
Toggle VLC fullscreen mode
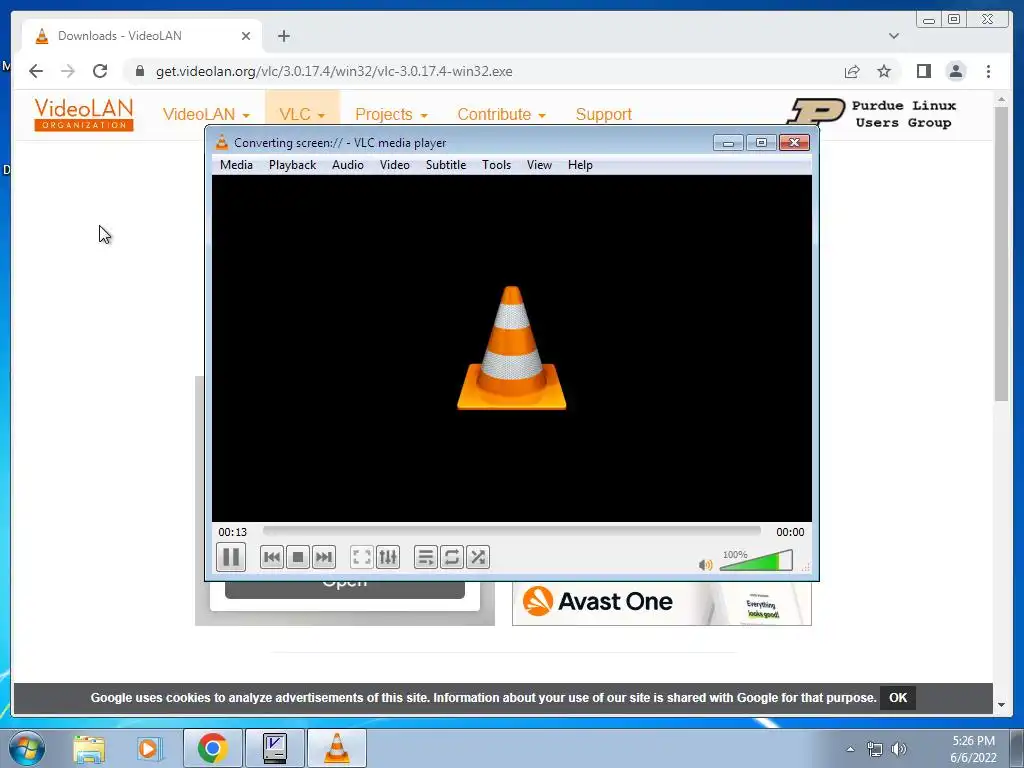click(x=362, y=557)
